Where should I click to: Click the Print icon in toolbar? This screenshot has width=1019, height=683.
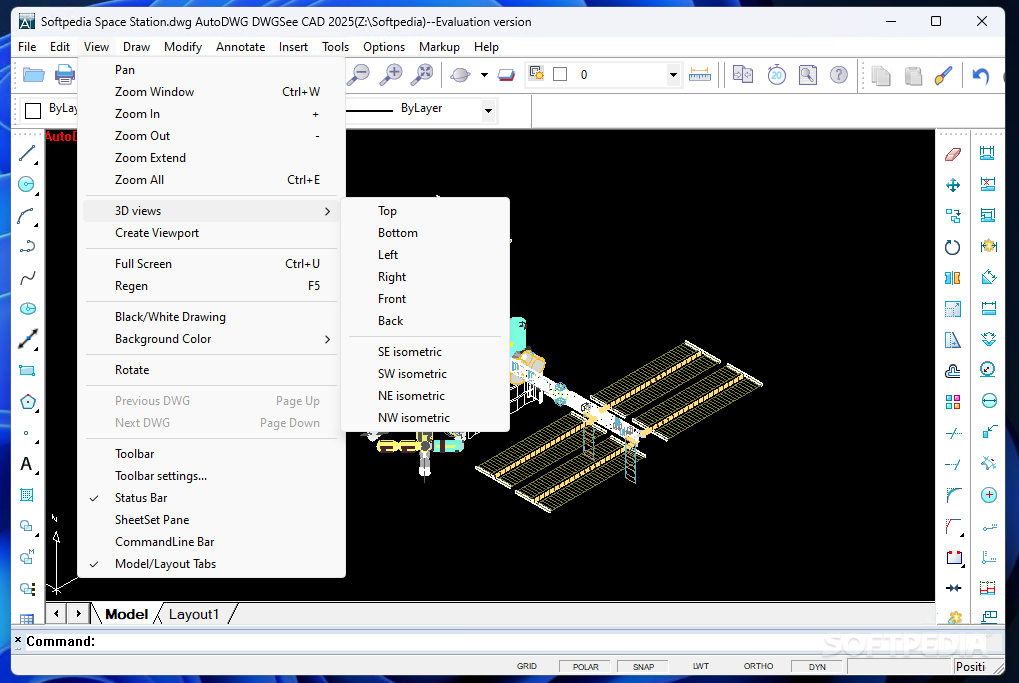tap(65, 75)
